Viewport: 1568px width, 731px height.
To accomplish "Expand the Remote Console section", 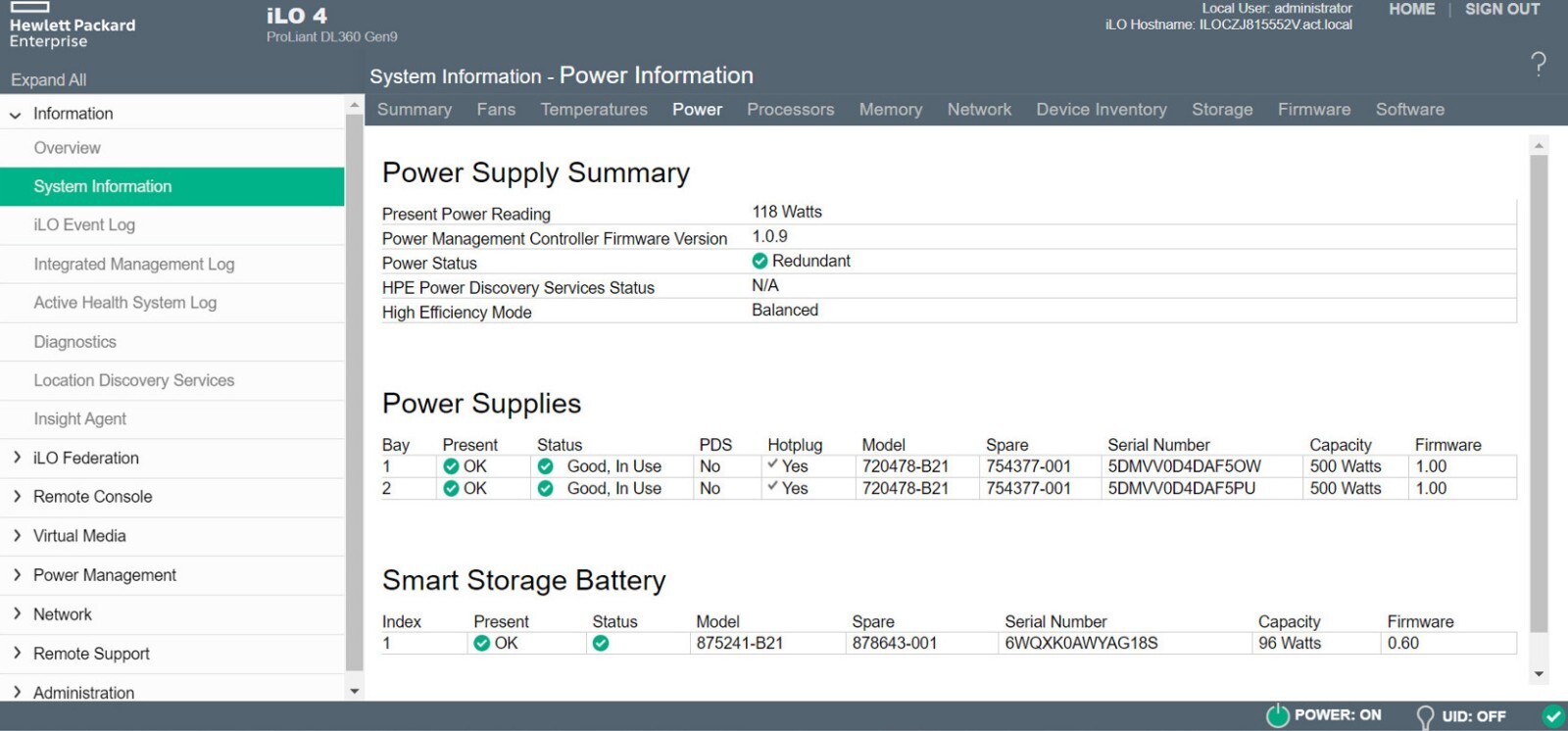I will tap(17, 497).
